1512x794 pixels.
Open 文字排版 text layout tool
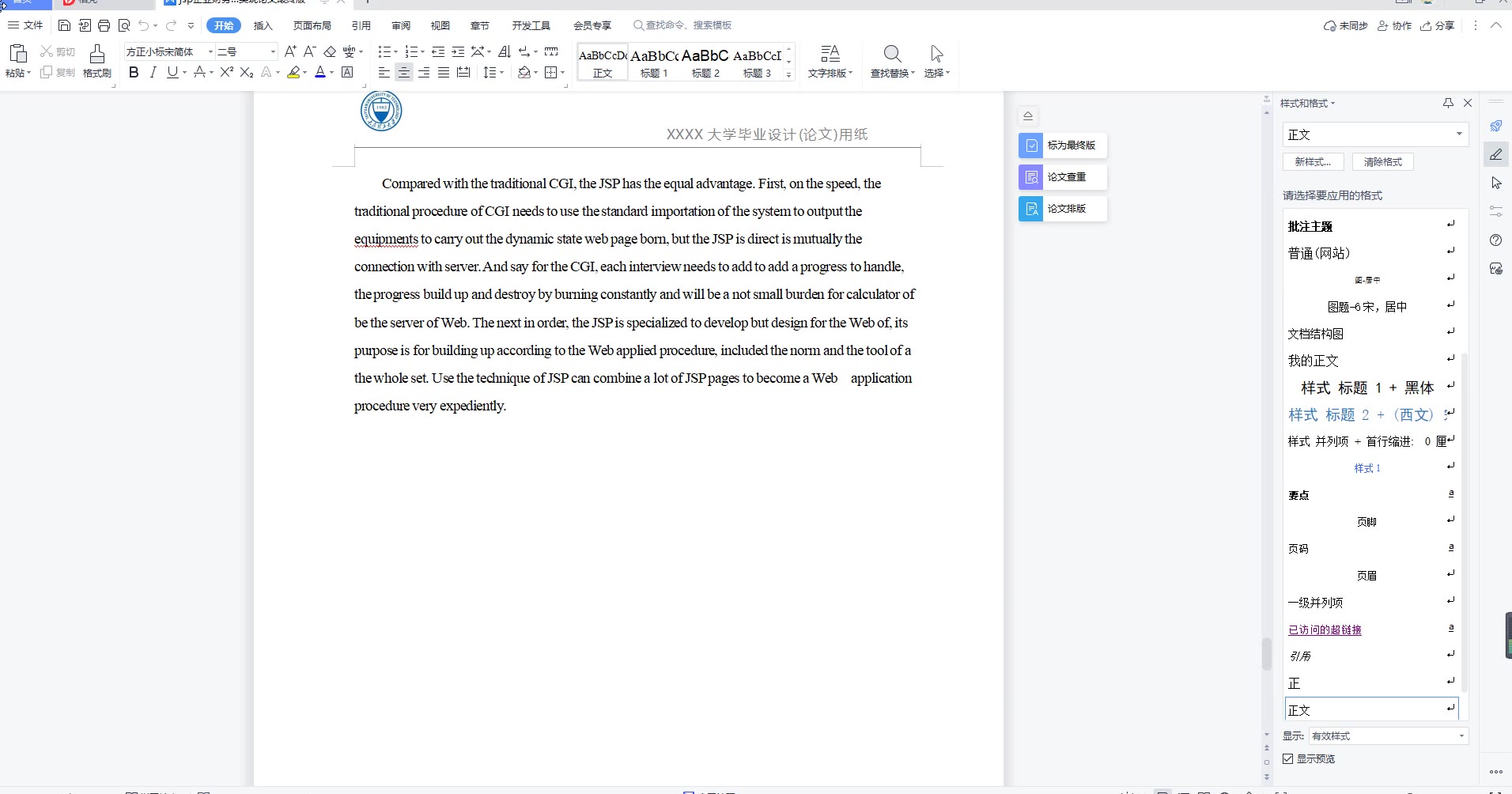click(x=830, y=61)
